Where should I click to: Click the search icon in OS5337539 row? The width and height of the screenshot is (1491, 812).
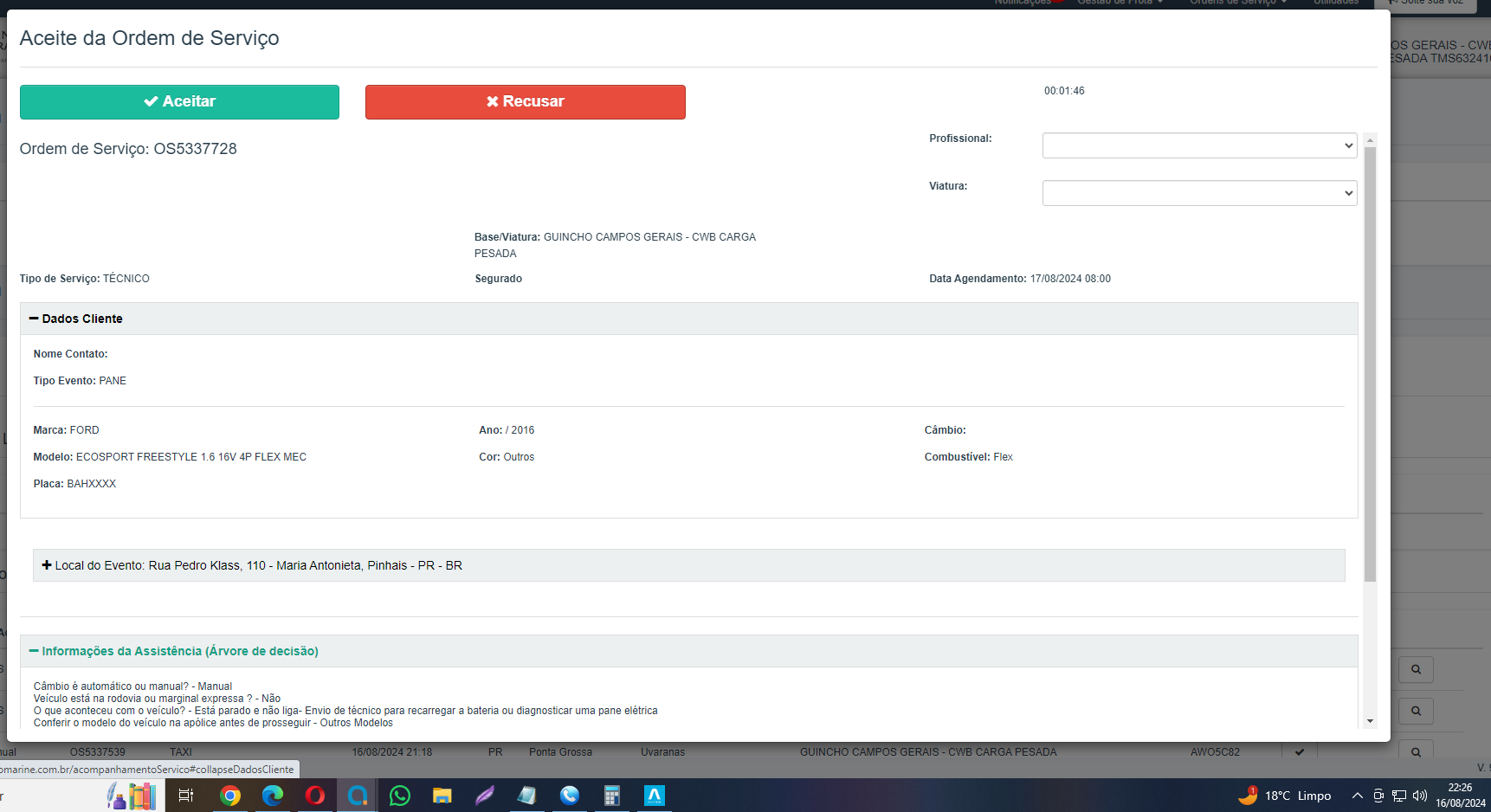(1416, 751)
